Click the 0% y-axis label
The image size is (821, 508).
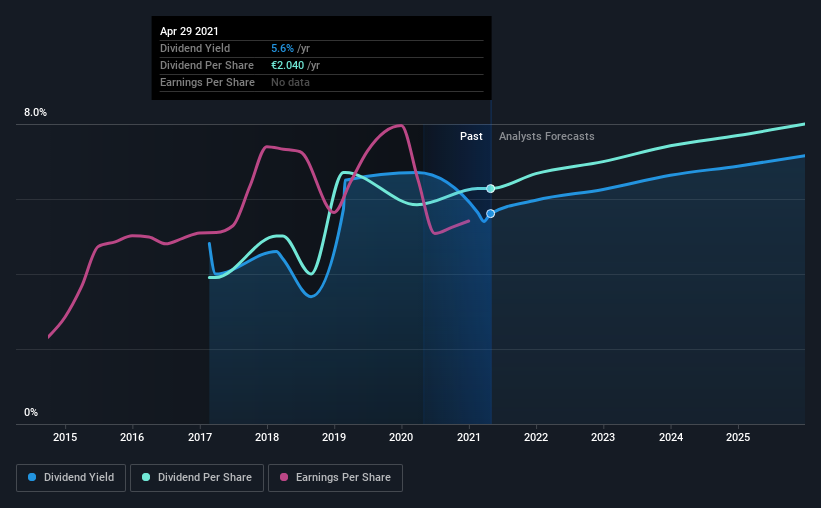point(31,413)
